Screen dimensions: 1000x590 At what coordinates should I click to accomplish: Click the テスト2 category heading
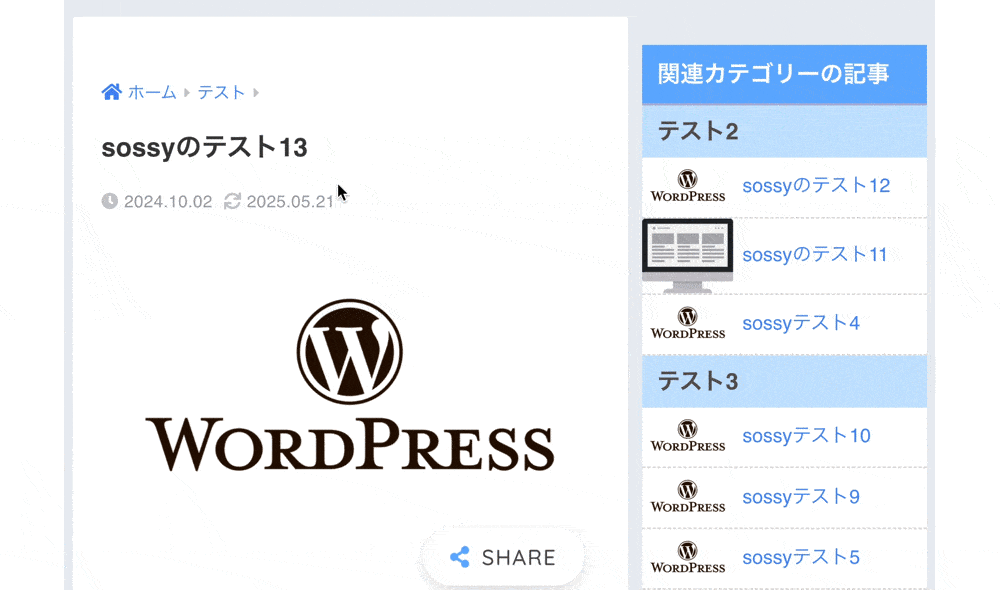[784, 131]
